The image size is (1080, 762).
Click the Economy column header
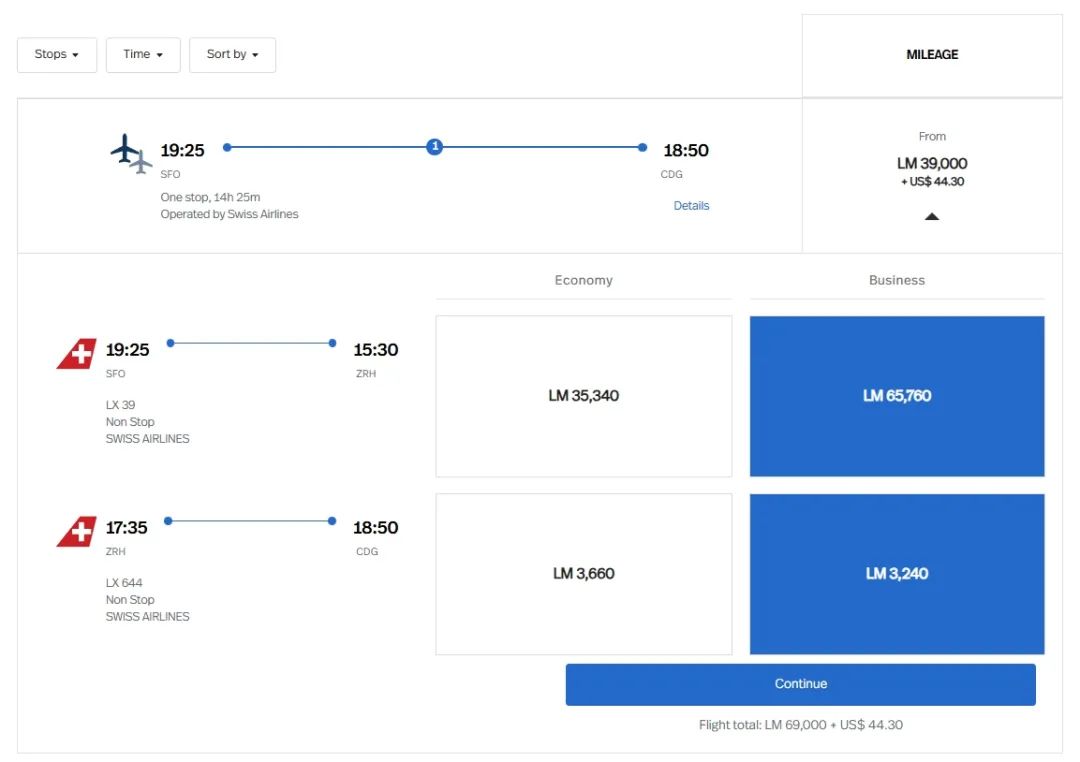point(584,281)
